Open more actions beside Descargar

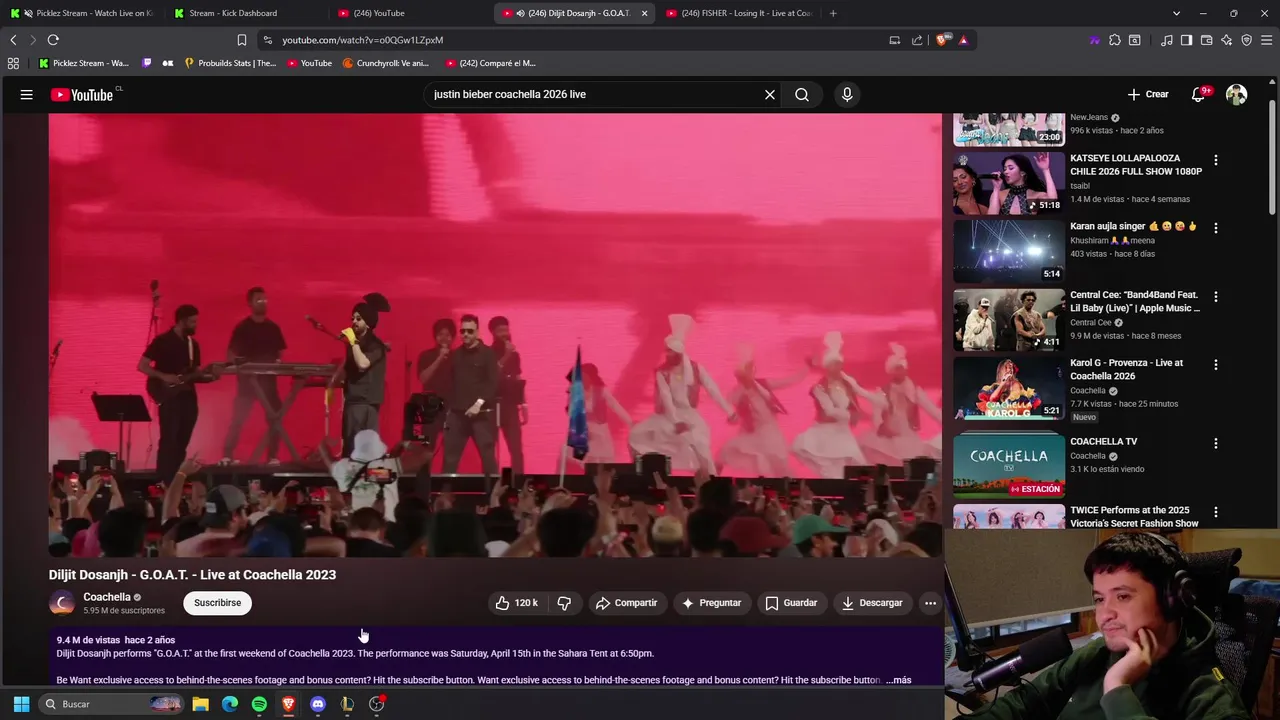pyautogui.click(x=930, y=603)
